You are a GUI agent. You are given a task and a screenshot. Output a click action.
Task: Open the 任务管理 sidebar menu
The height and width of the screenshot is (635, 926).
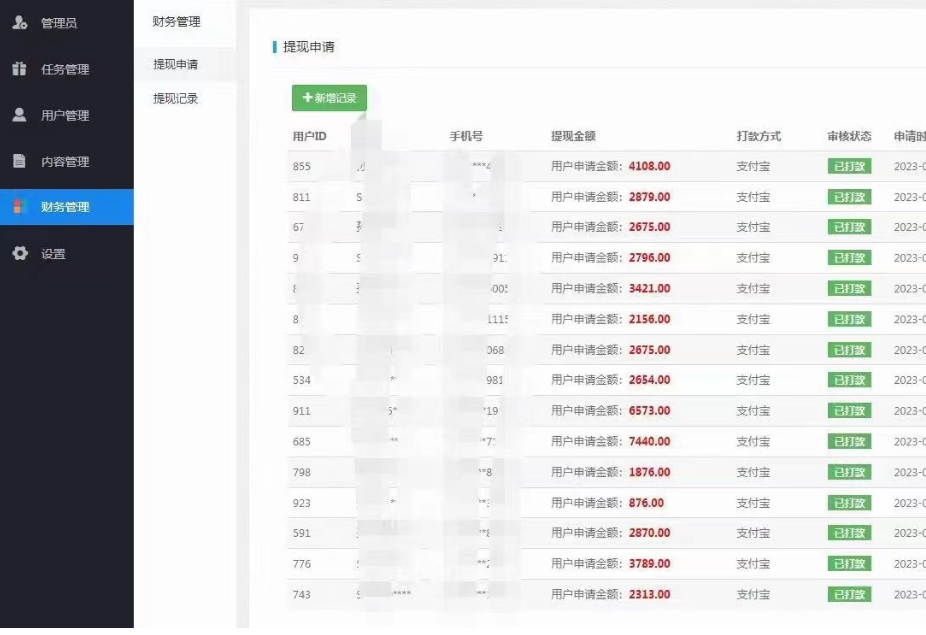65,69
